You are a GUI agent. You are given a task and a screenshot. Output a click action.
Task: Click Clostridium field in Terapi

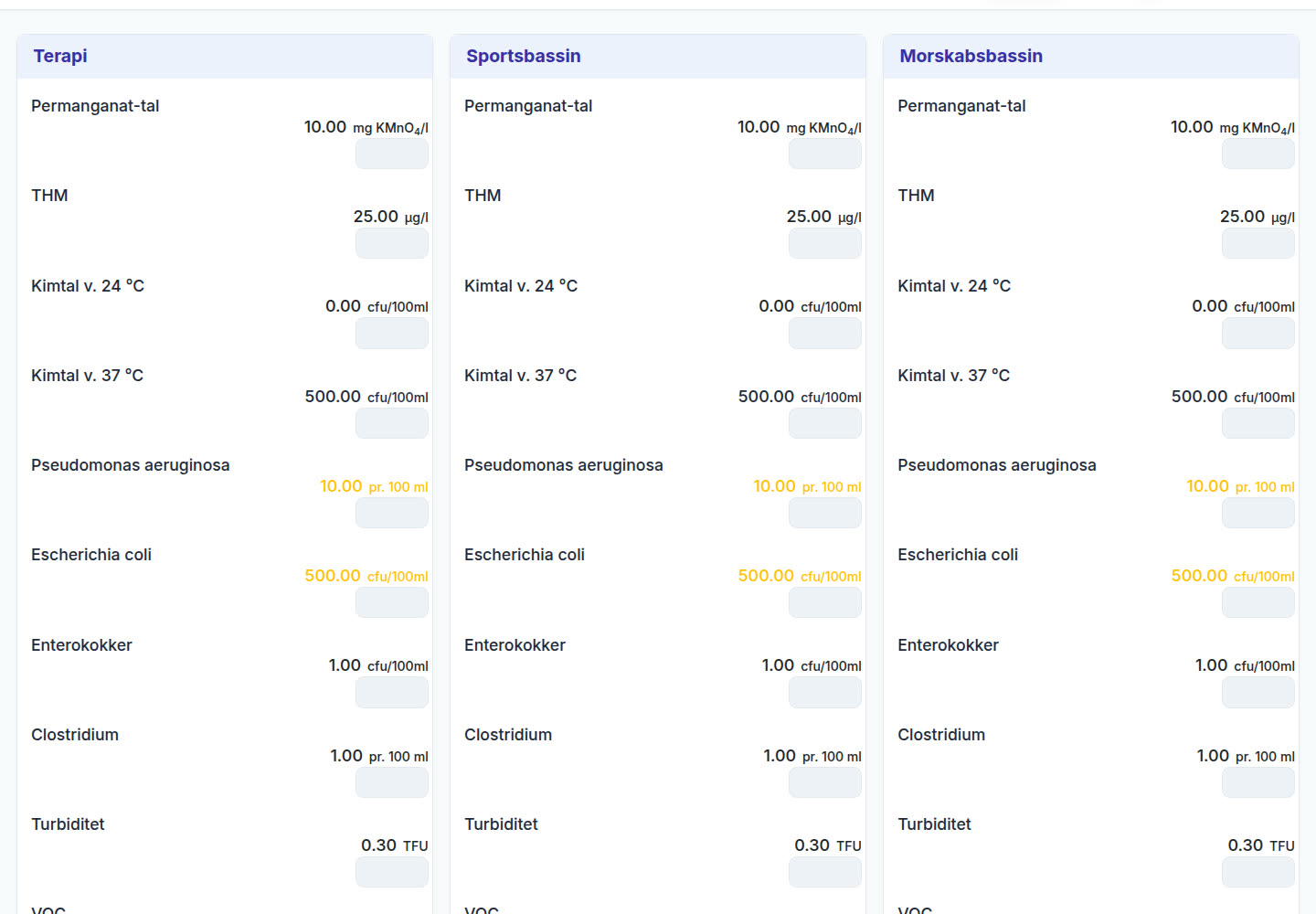pos(391,782)
